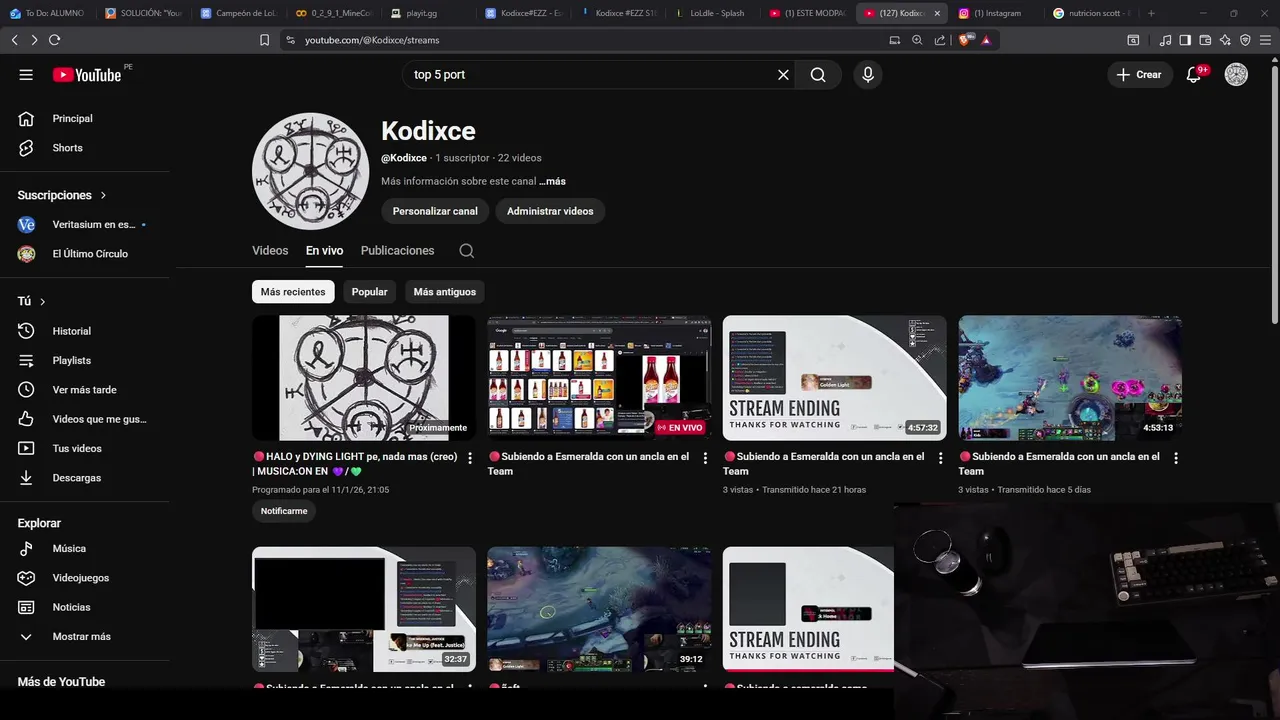Filter streams by Popular
This screenshot has width=1280, height=720.
click(x=369, y=292)
